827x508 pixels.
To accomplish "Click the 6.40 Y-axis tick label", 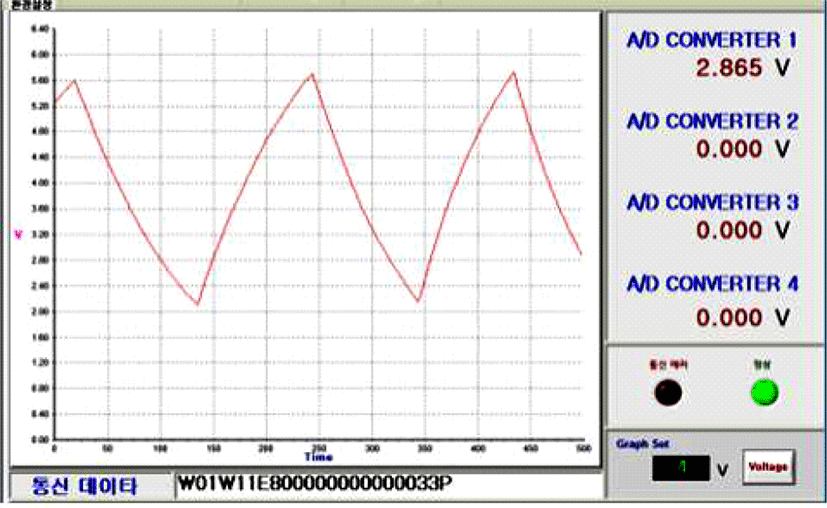I will click(40, 29).
